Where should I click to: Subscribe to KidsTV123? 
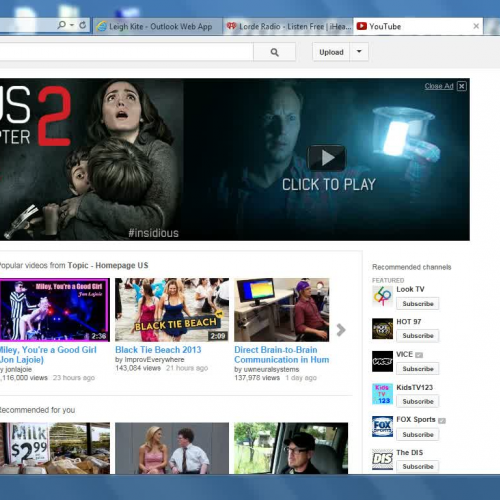click(418, 401)
